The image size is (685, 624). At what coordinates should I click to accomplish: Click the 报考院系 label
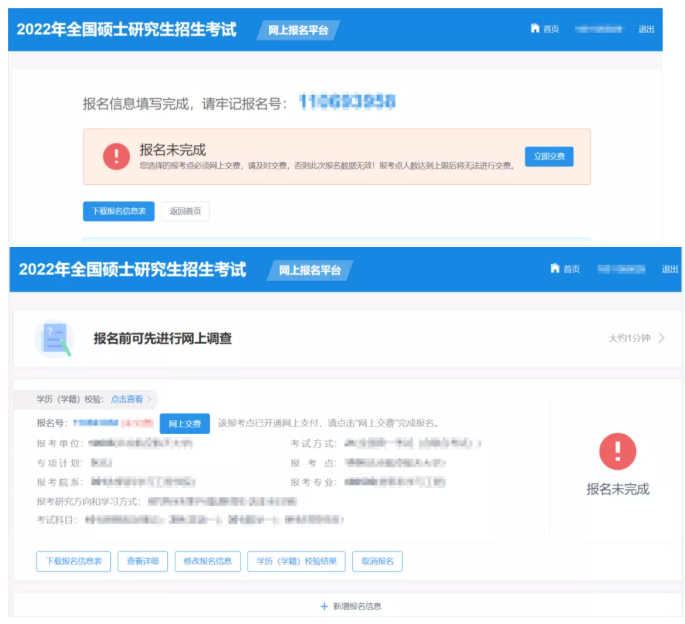coord(60,482)
